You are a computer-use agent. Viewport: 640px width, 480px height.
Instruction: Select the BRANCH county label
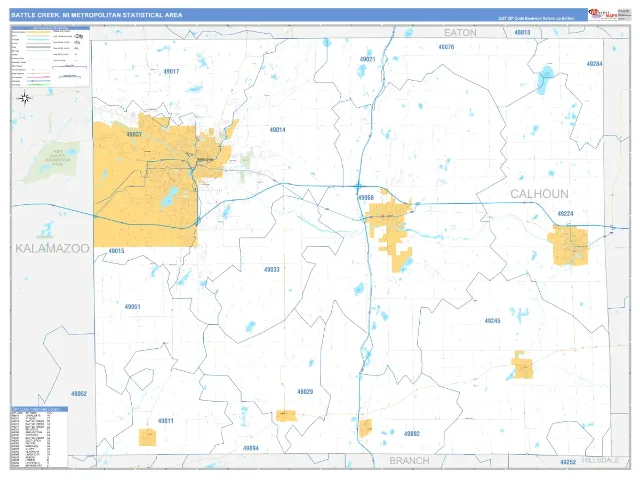coord(409,461)
